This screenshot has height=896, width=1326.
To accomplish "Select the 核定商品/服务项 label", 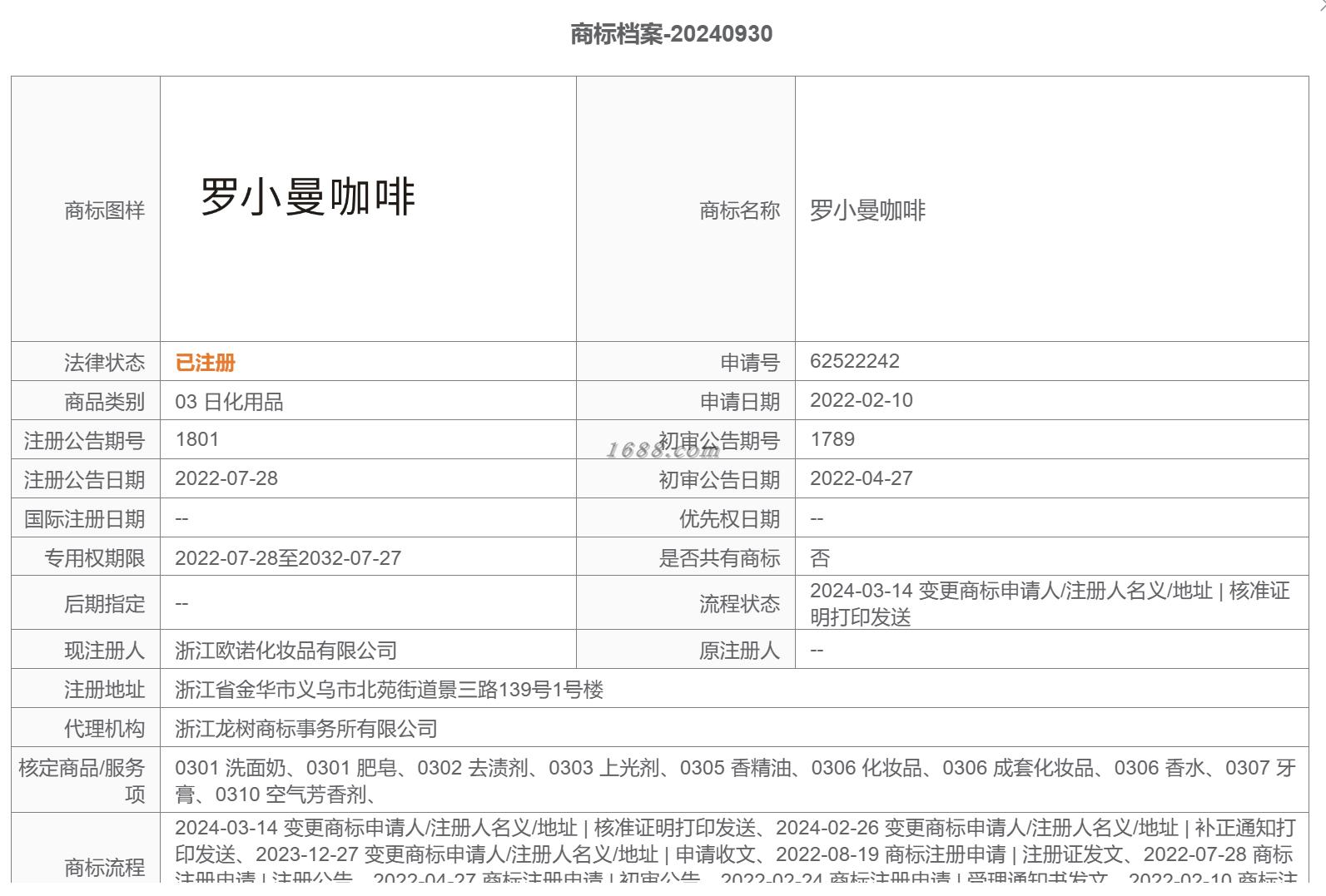I will pyautogui.click(x=82, y=781).
